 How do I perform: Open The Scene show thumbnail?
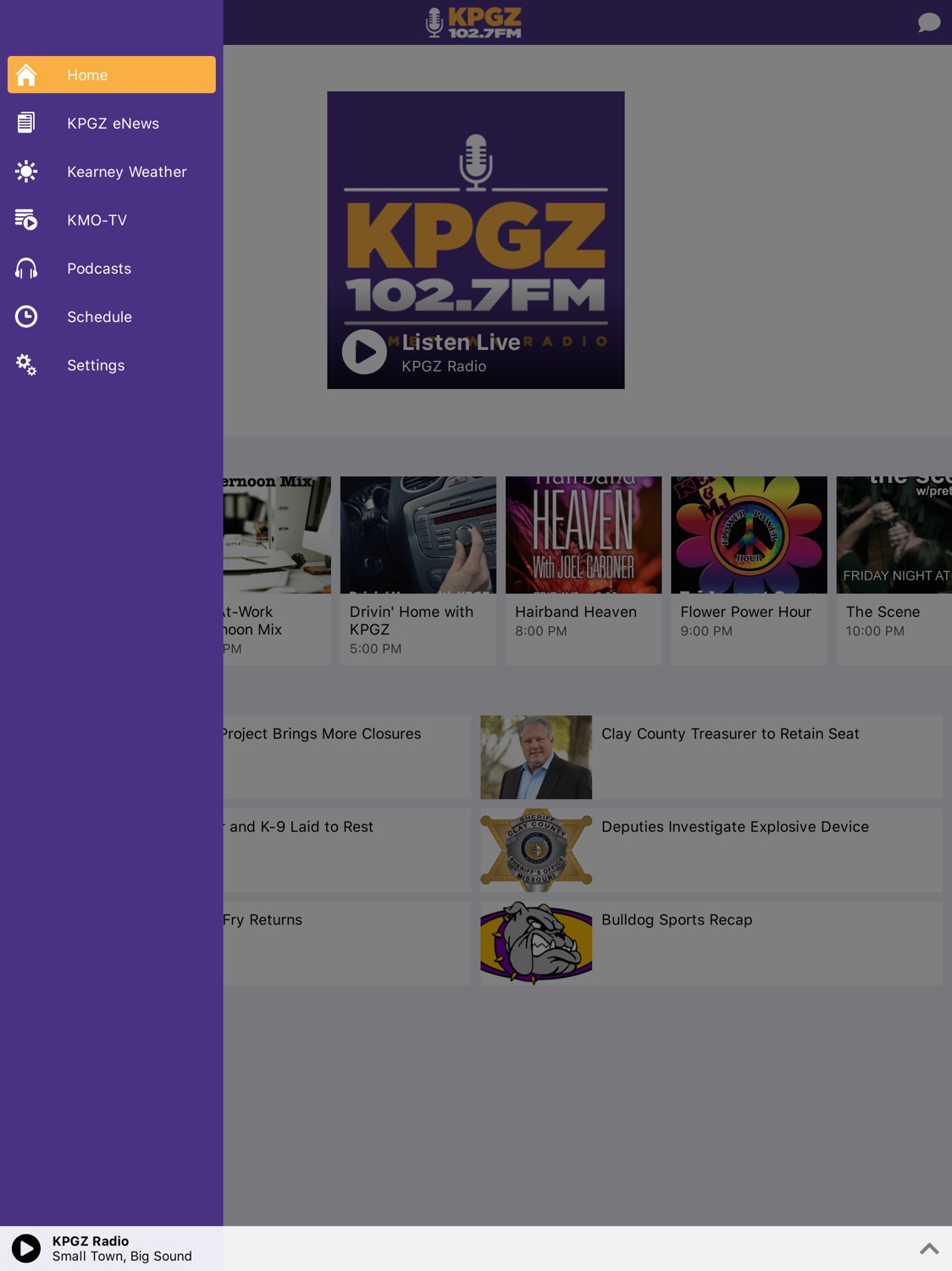(894, 535)
